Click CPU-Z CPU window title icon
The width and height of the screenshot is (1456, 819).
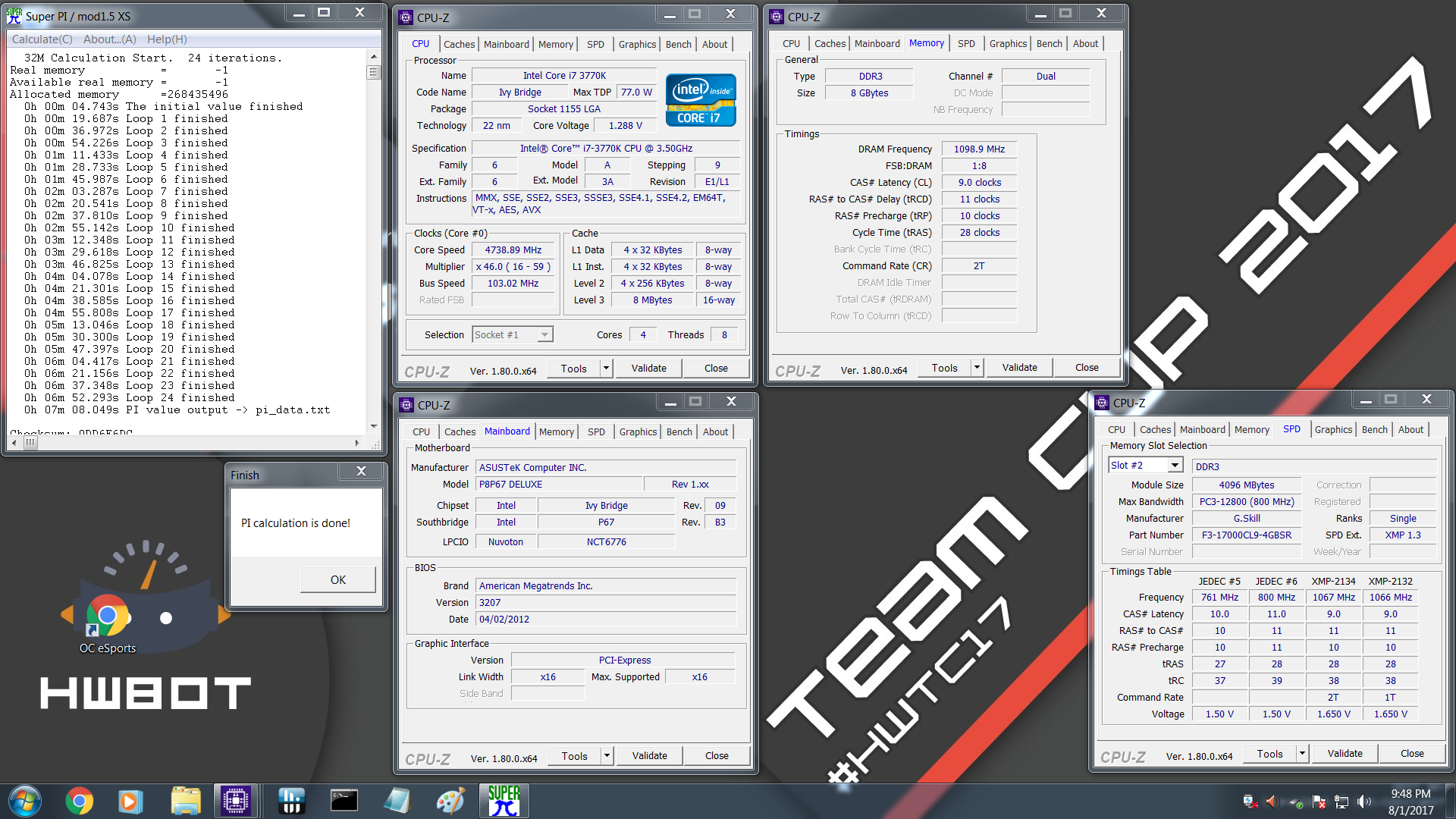(x=406, y=17)
